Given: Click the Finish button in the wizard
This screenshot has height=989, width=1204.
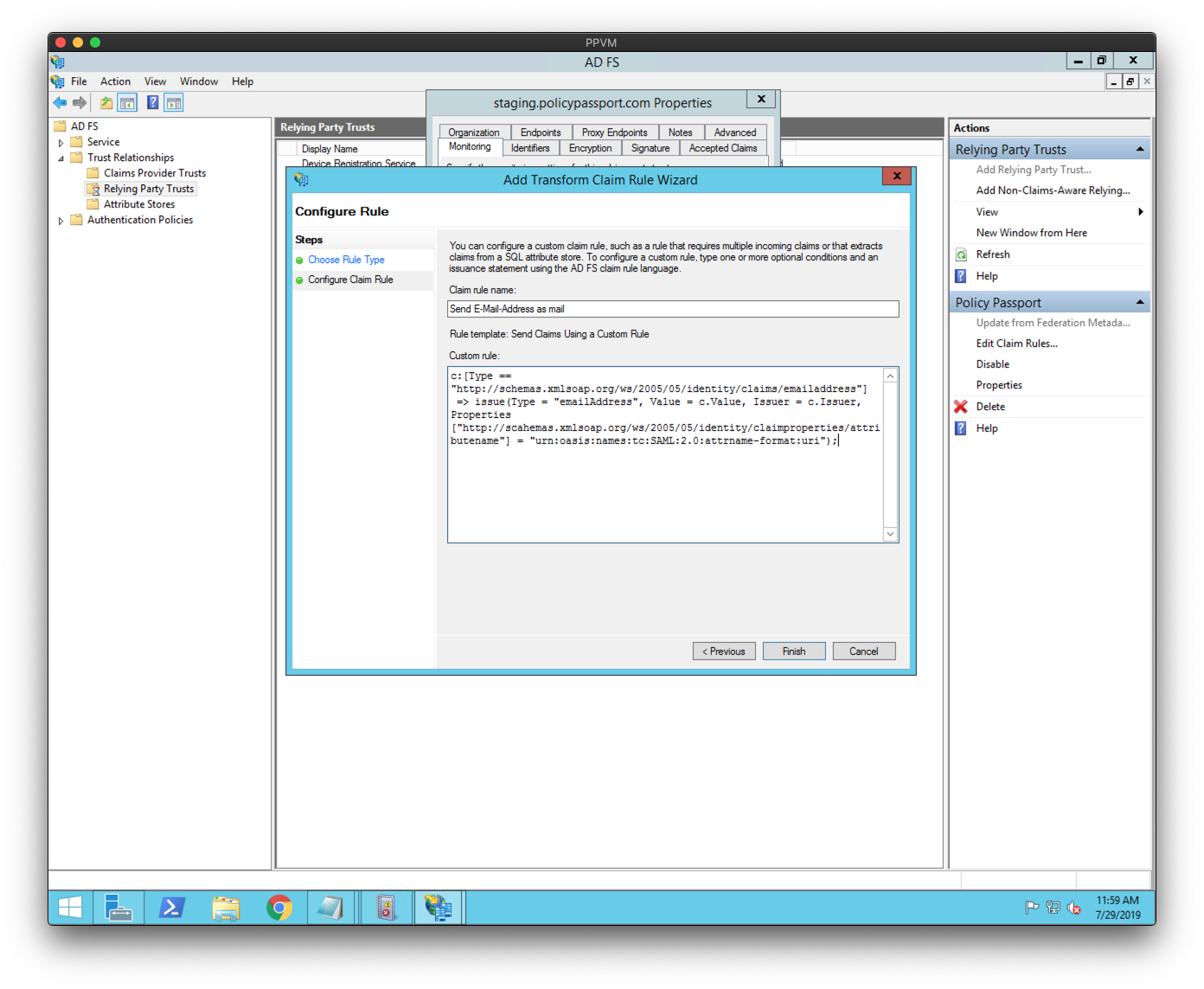Looking at the screenshot, I should tap(794, 652).
